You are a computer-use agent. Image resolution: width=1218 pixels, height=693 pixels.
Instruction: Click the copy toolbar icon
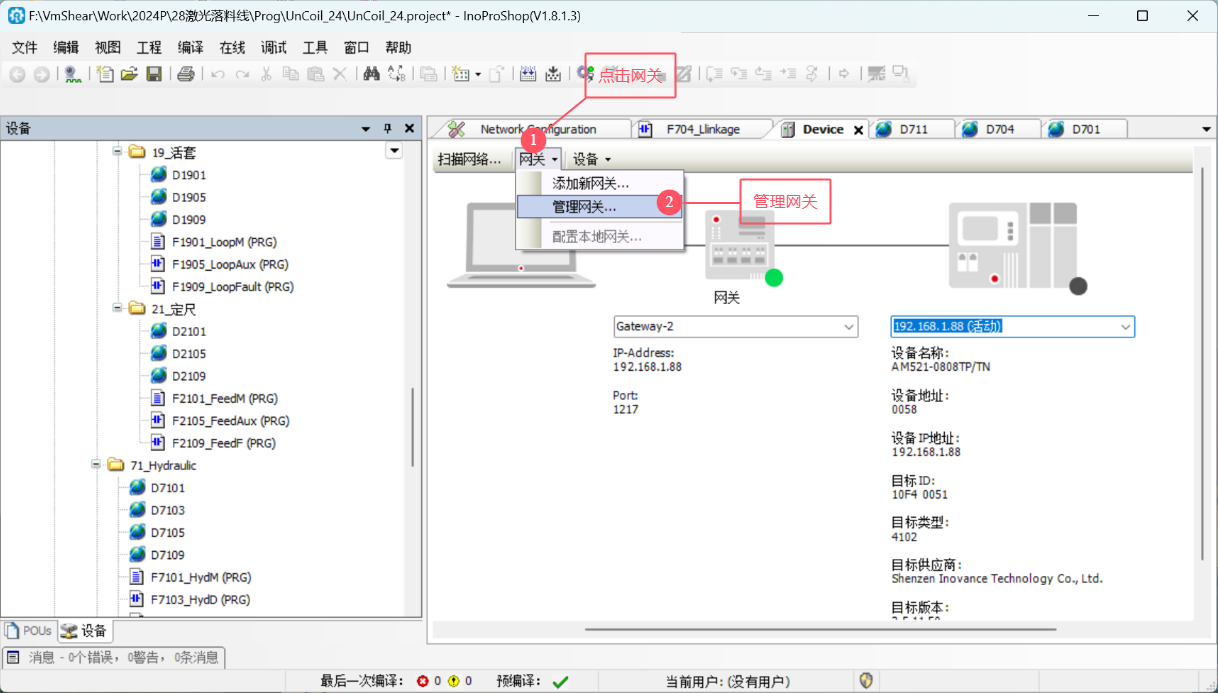click(x=291, y=74)
